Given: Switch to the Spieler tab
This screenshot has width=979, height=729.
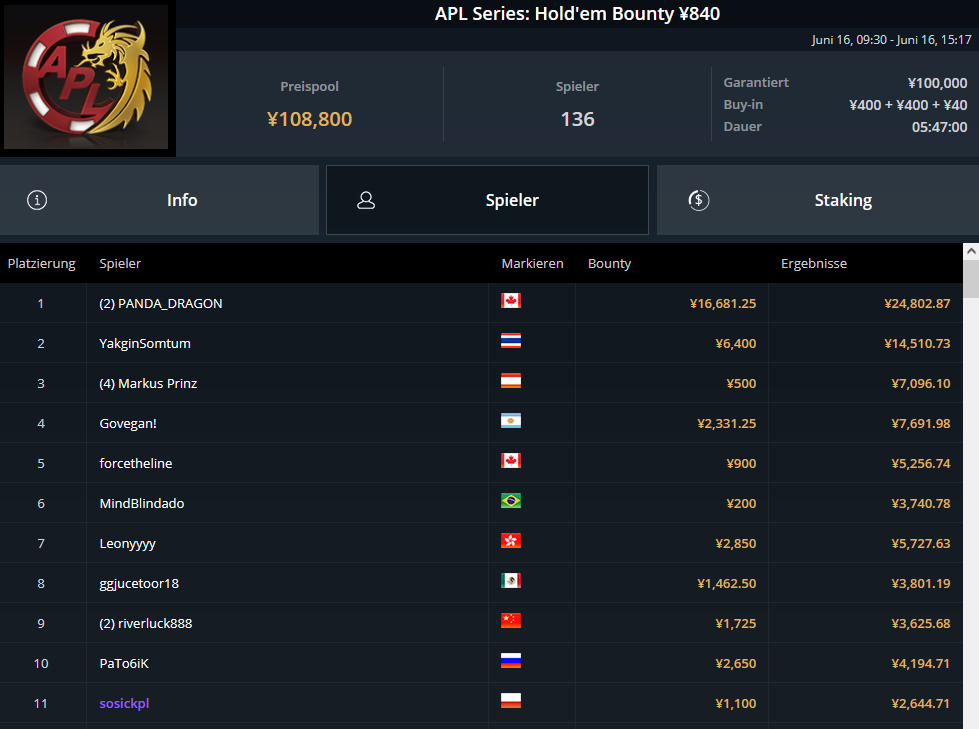Looking at the screenshot, I should pyautogui.click(x=487, y=200).
